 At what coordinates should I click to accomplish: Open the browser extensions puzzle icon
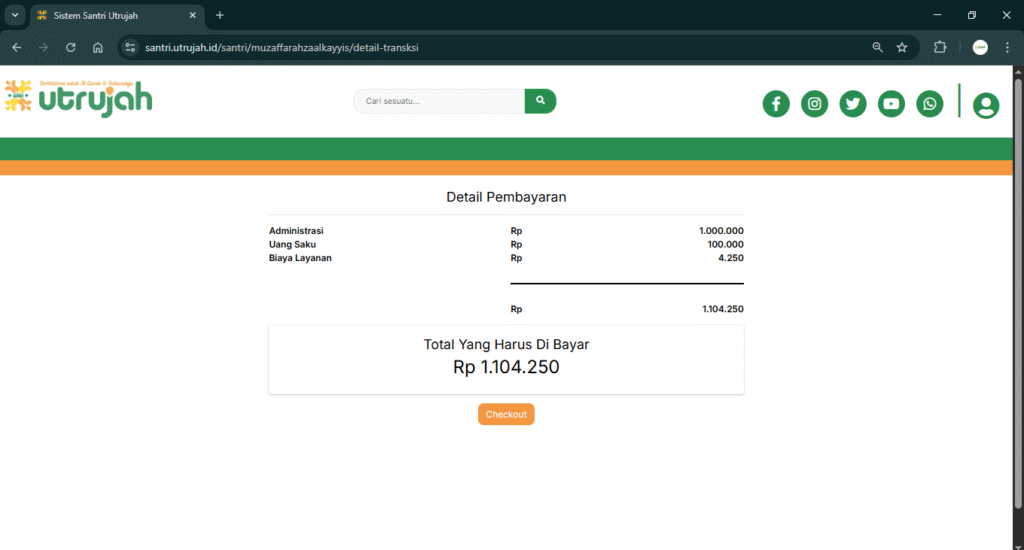pos(940,47)
